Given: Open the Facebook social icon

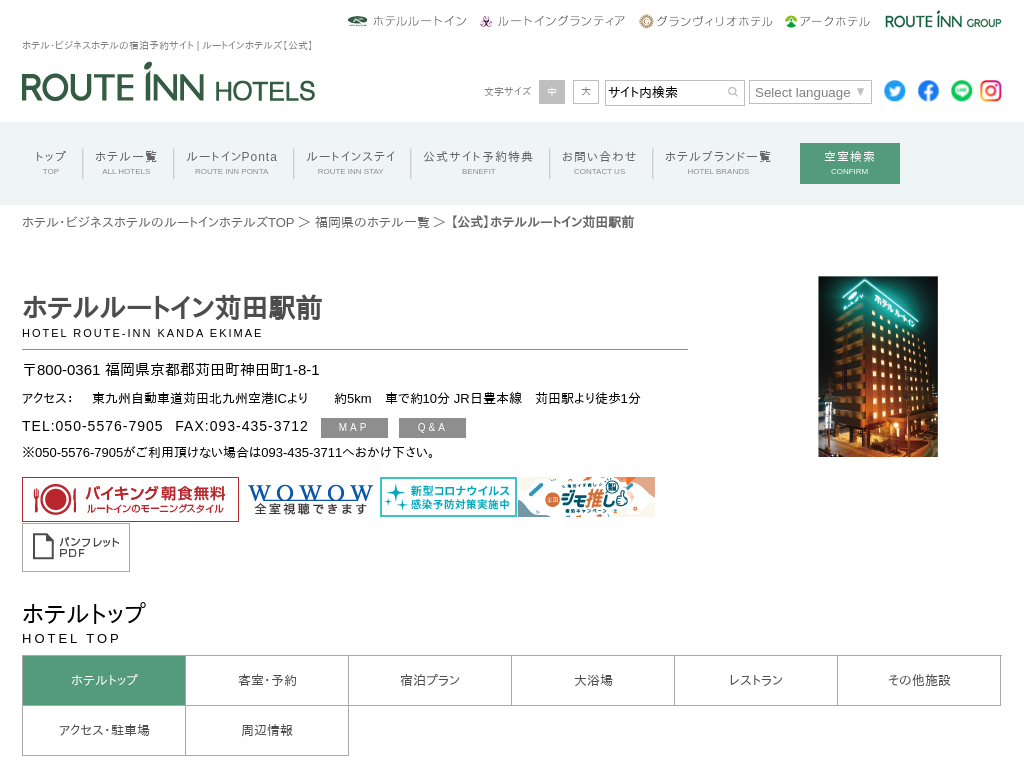Looking at the screenshot, I should pos(928,91).
